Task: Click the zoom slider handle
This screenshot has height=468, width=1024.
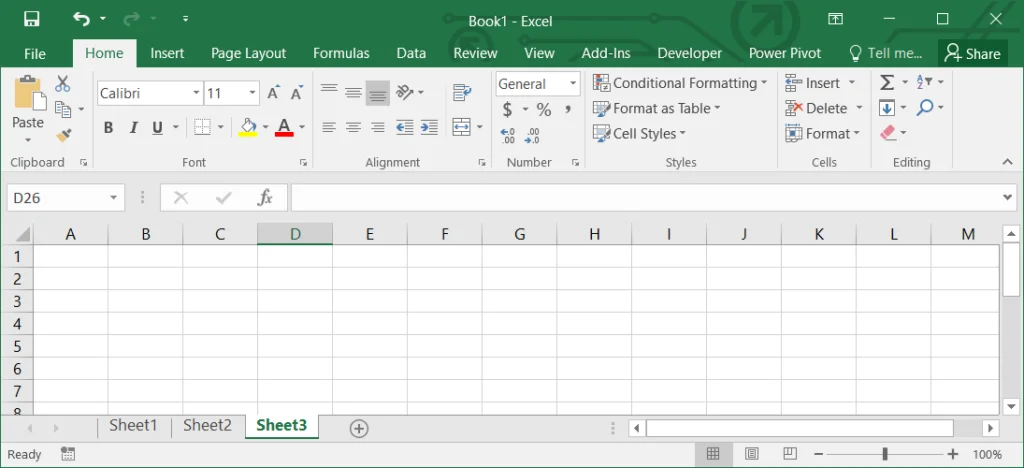Action: click(885, 454)
